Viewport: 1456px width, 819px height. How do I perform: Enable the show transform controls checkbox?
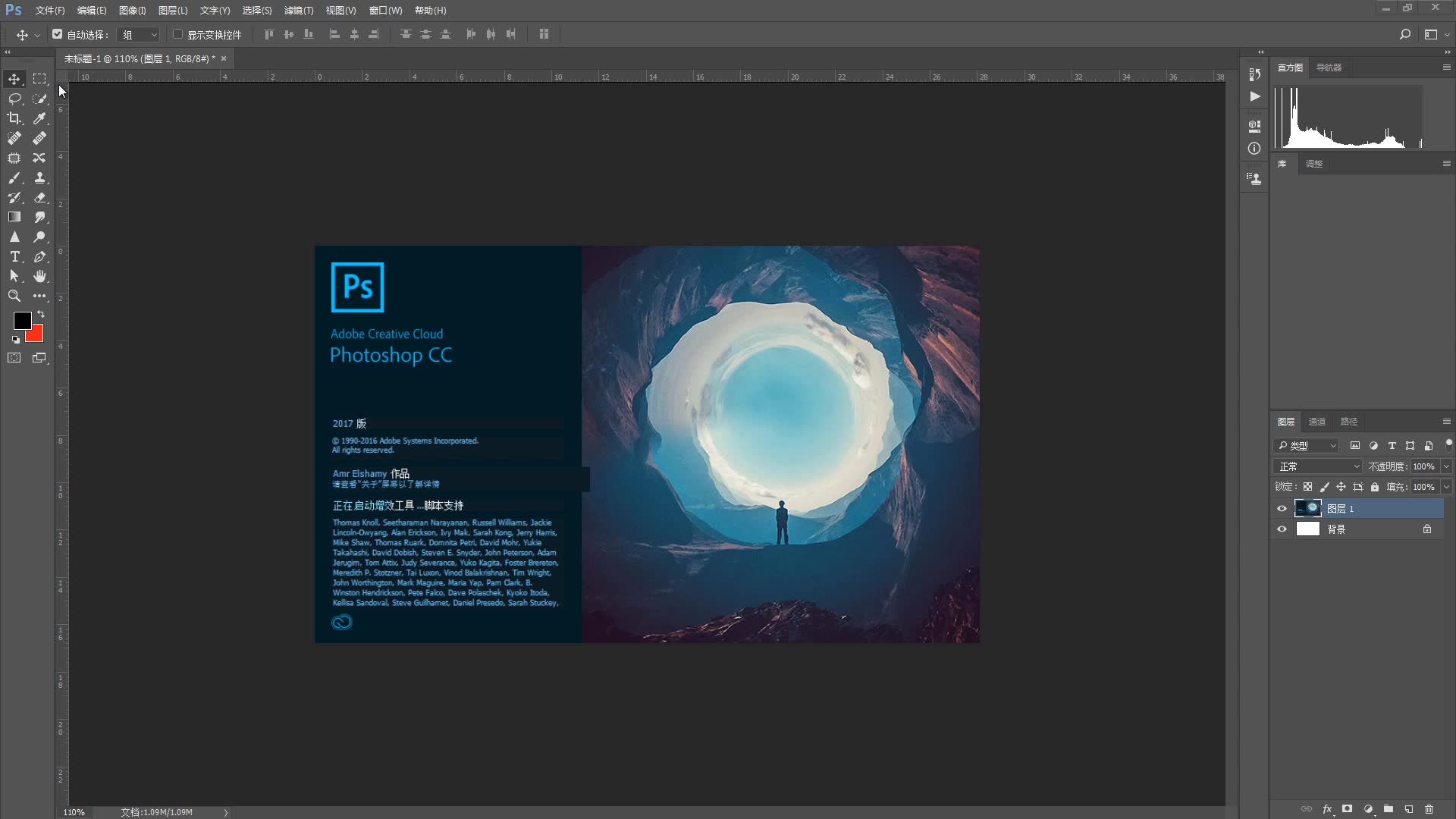click(178, 34)
